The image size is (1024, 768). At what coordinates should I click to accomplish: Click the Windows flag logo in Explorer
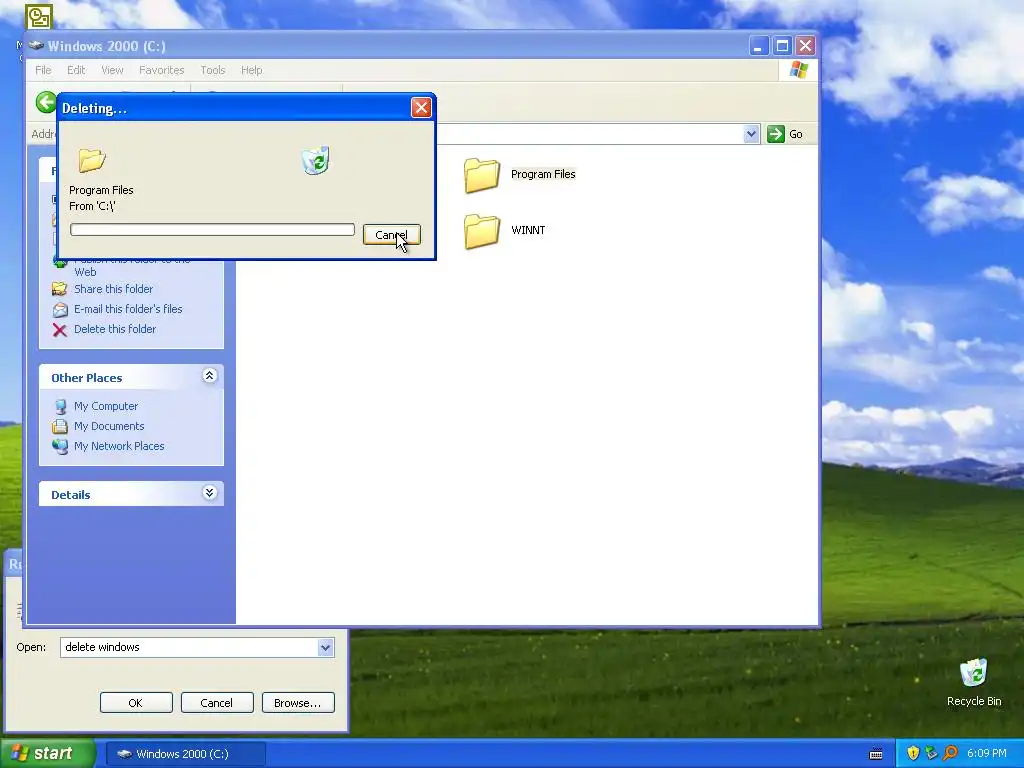(x=798, y=70)
